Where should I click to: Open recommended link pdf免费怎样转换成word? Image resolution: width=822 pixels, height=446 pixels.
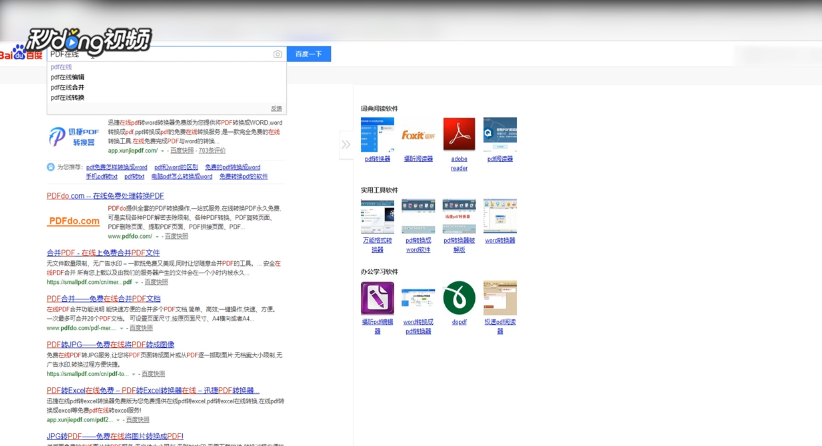pos(116,167)
